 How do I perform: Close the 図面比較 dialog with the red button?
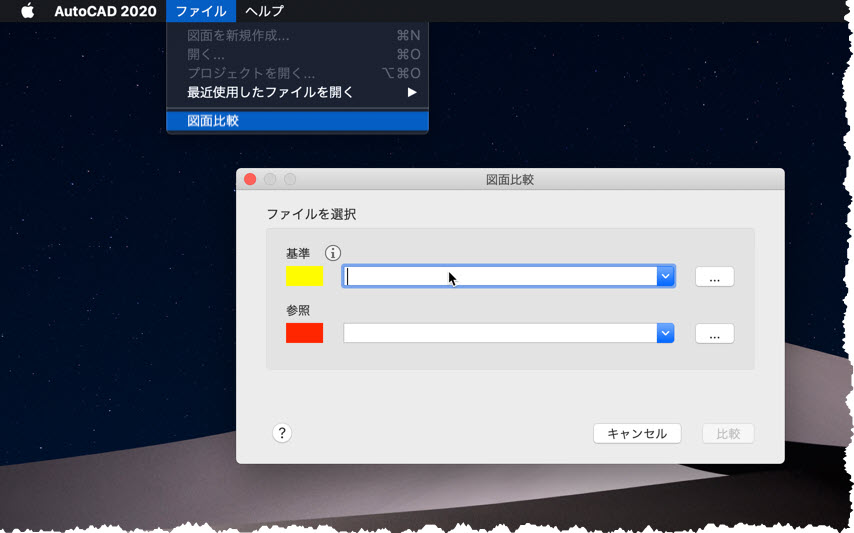tap(250, 179)
